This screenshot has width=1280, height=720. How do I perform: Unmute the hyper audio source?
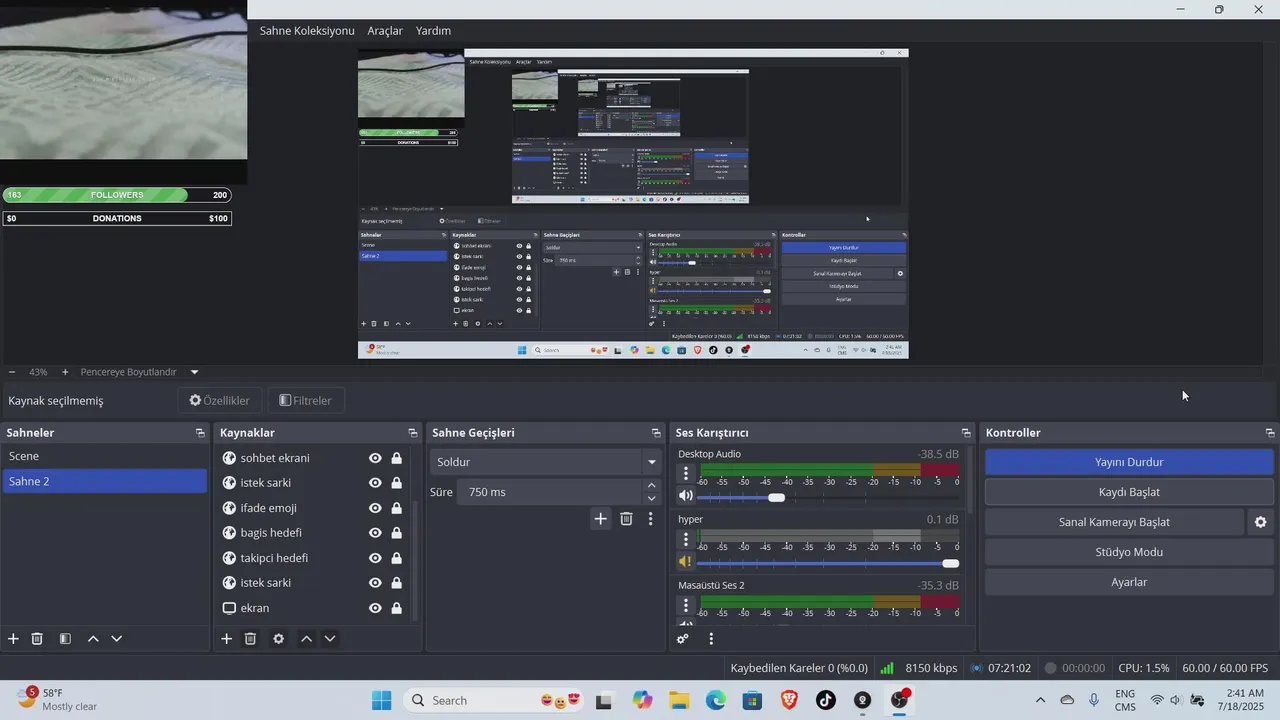(686, 562)
